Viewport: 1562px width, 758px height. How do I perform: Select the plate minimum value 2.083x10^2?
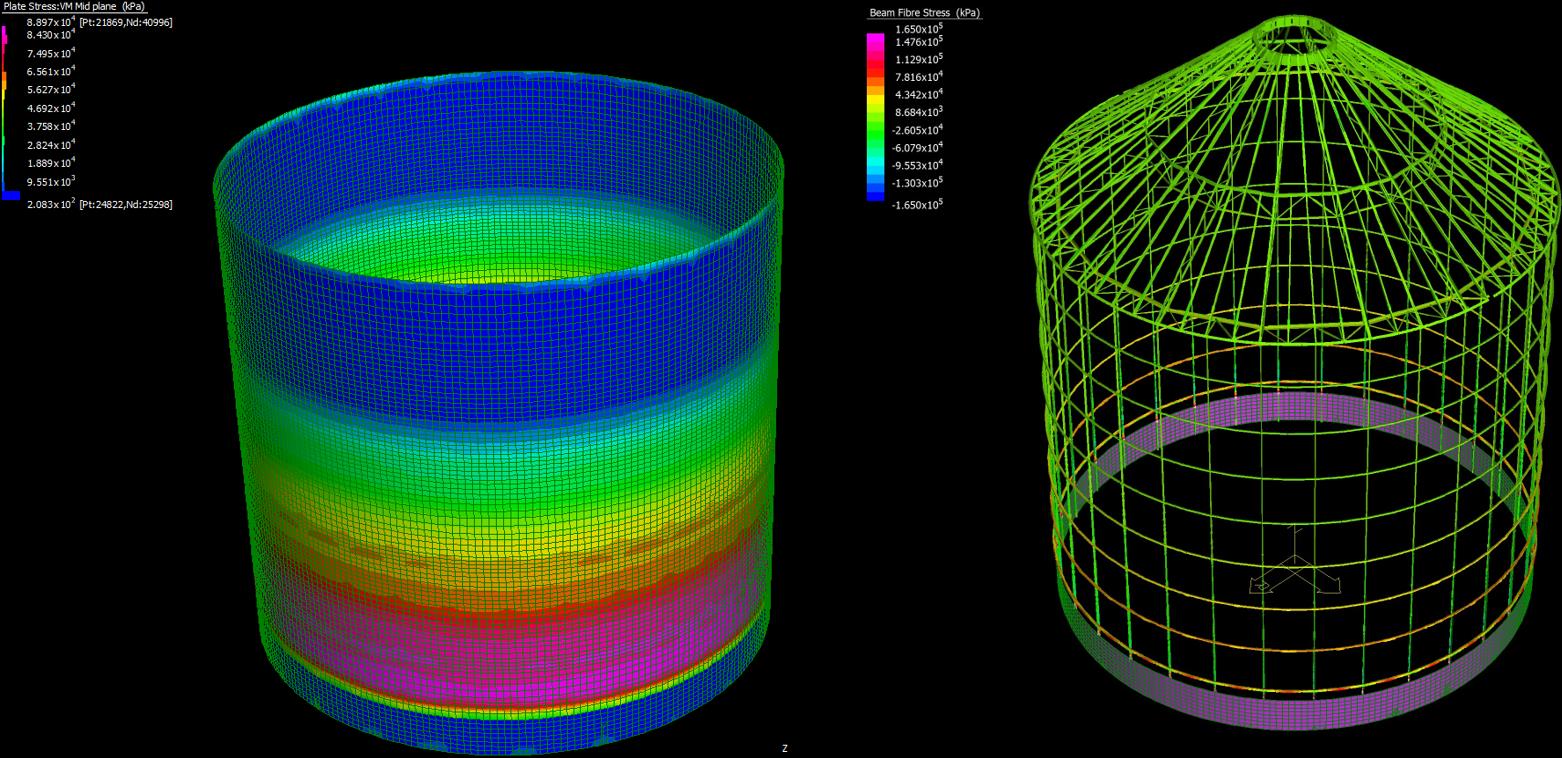(x=51, y=203)
